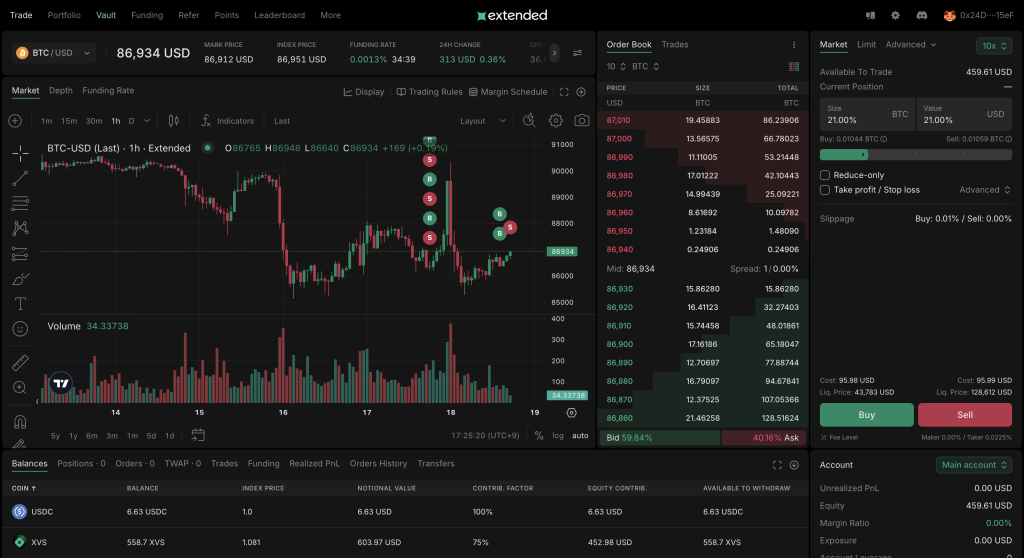Open the Discord icon in header
Viewport: 1024px width, 558px height.
(x=921, y=16)
